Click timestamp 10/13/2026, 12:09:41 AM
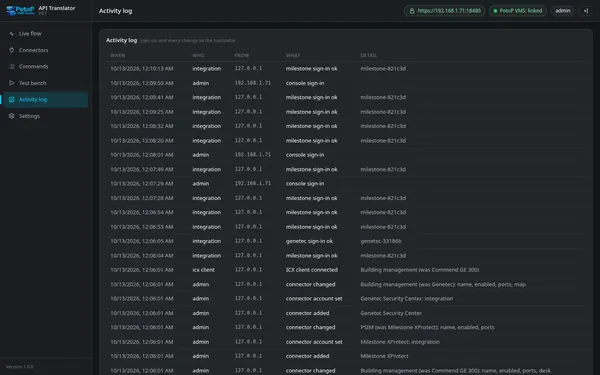This screenshot has width=600, height=375. point(142,97)
